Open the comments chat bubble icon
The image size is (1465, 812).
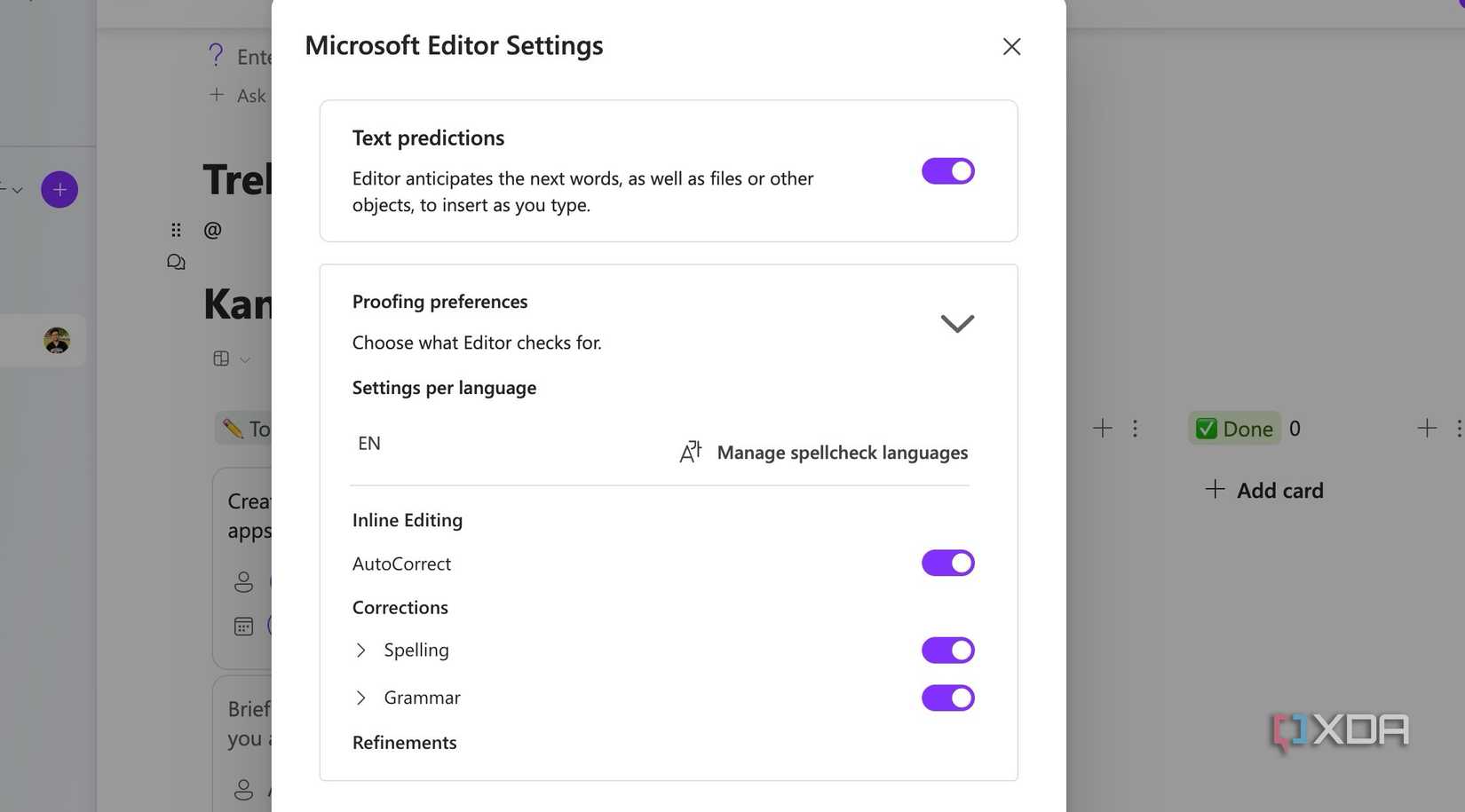(175, 261)
